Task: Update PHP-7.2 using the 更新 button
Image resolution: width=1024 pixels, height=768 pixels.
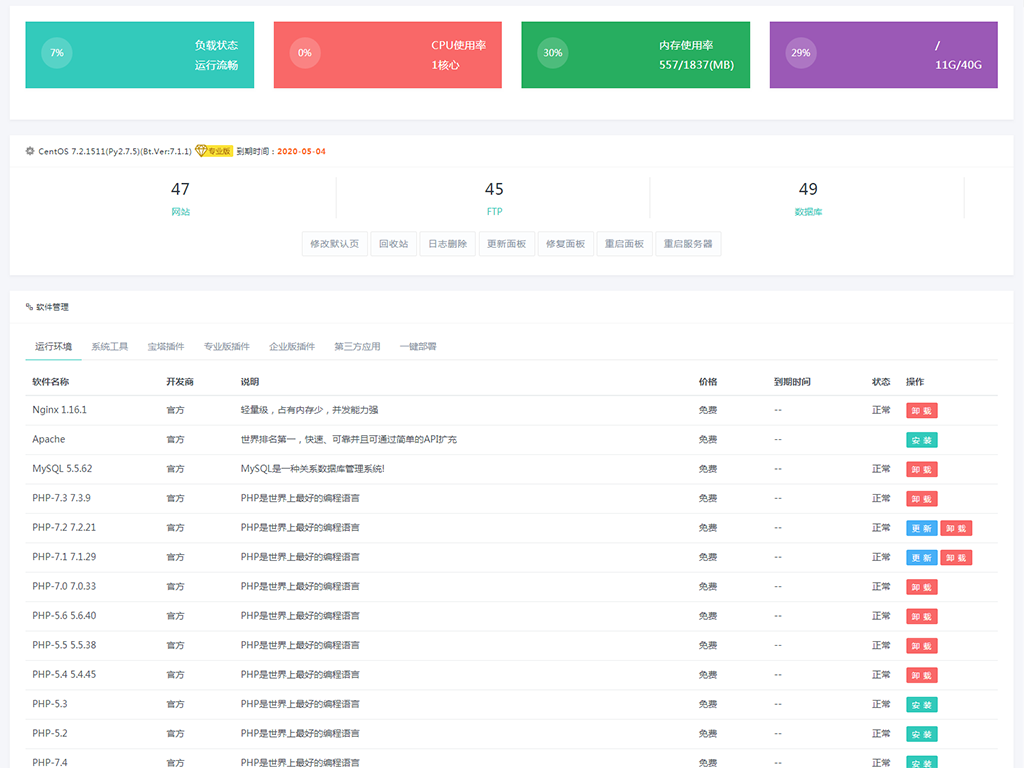Action: [921, 528]
